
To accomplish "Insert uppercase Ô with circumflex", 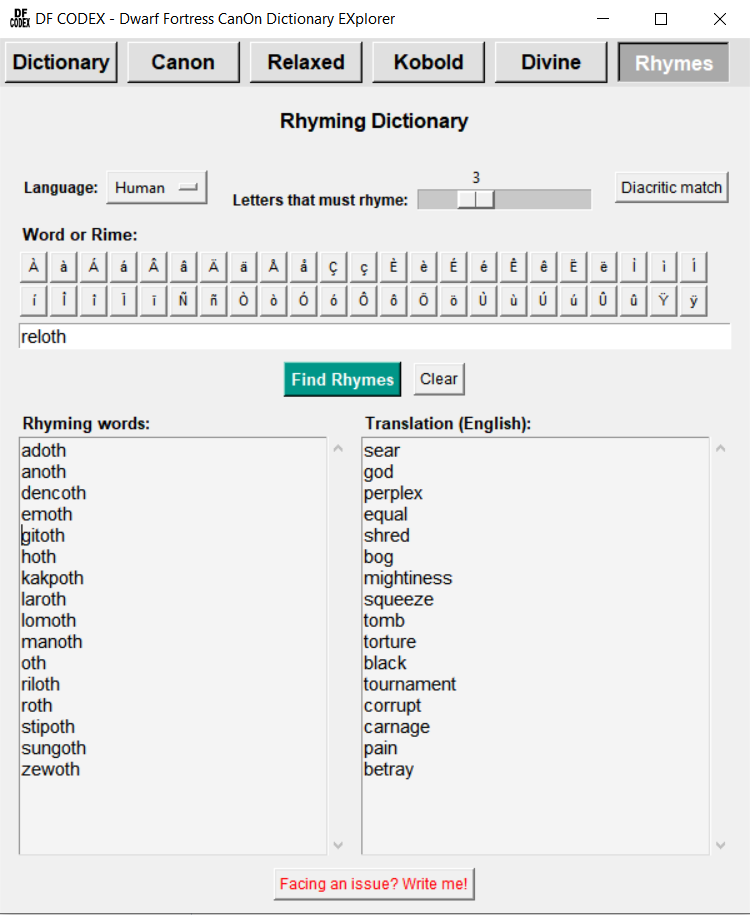I will click(364, 301).
